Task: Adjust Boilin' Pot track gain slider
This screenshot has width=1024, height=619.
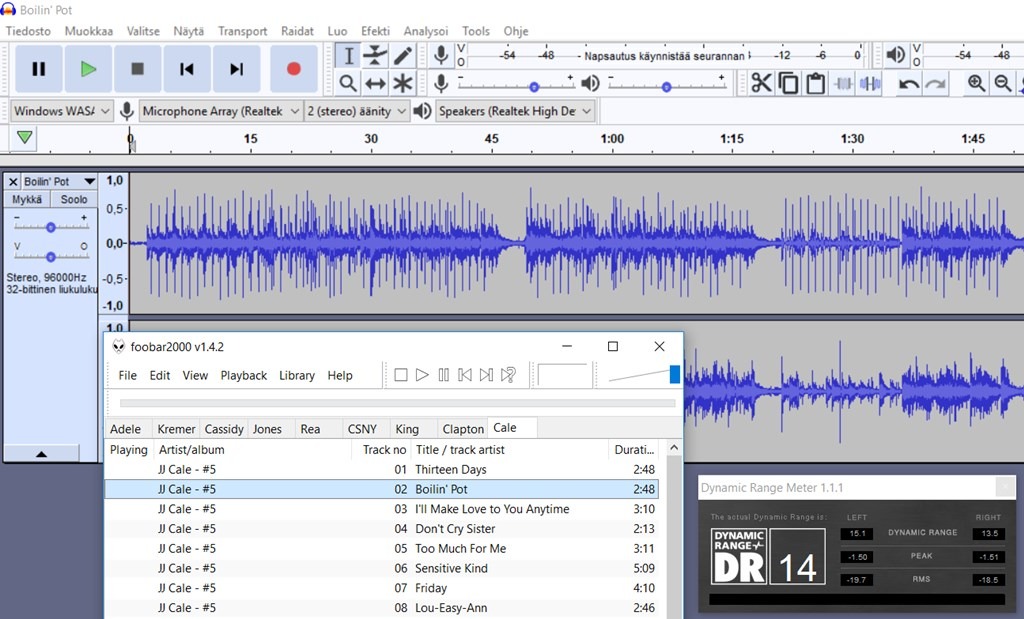Action: tap(51, 227)
